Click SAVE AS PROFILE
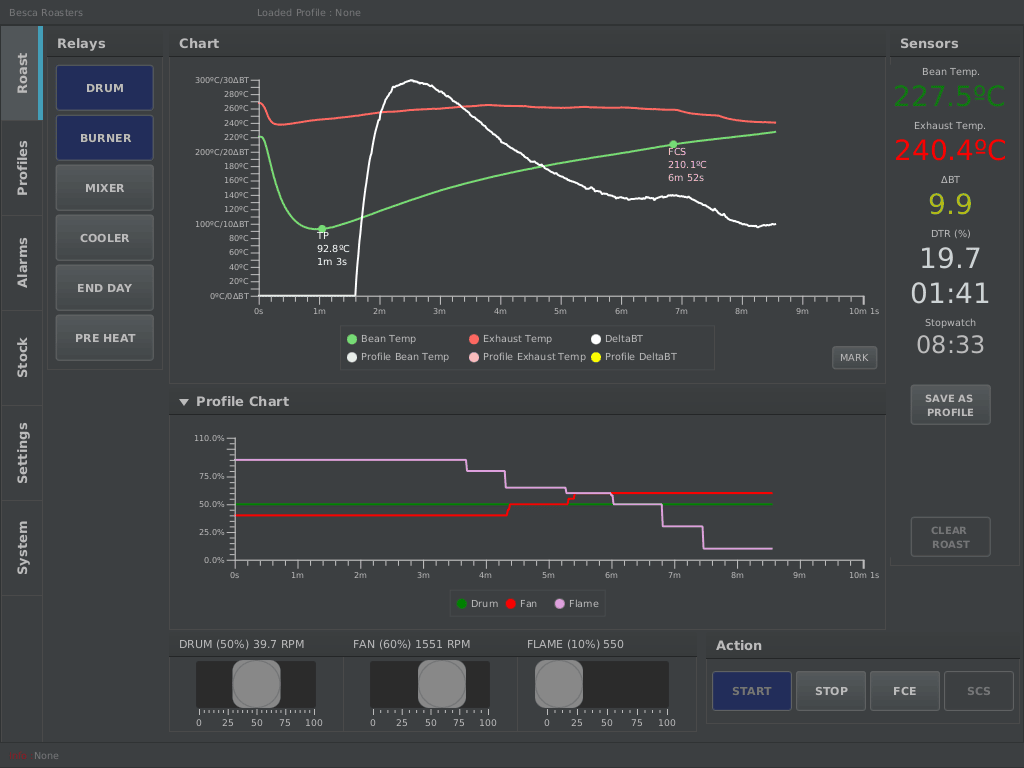The image size is (1024, 768). pyautogui.click(x=950, y=404)
